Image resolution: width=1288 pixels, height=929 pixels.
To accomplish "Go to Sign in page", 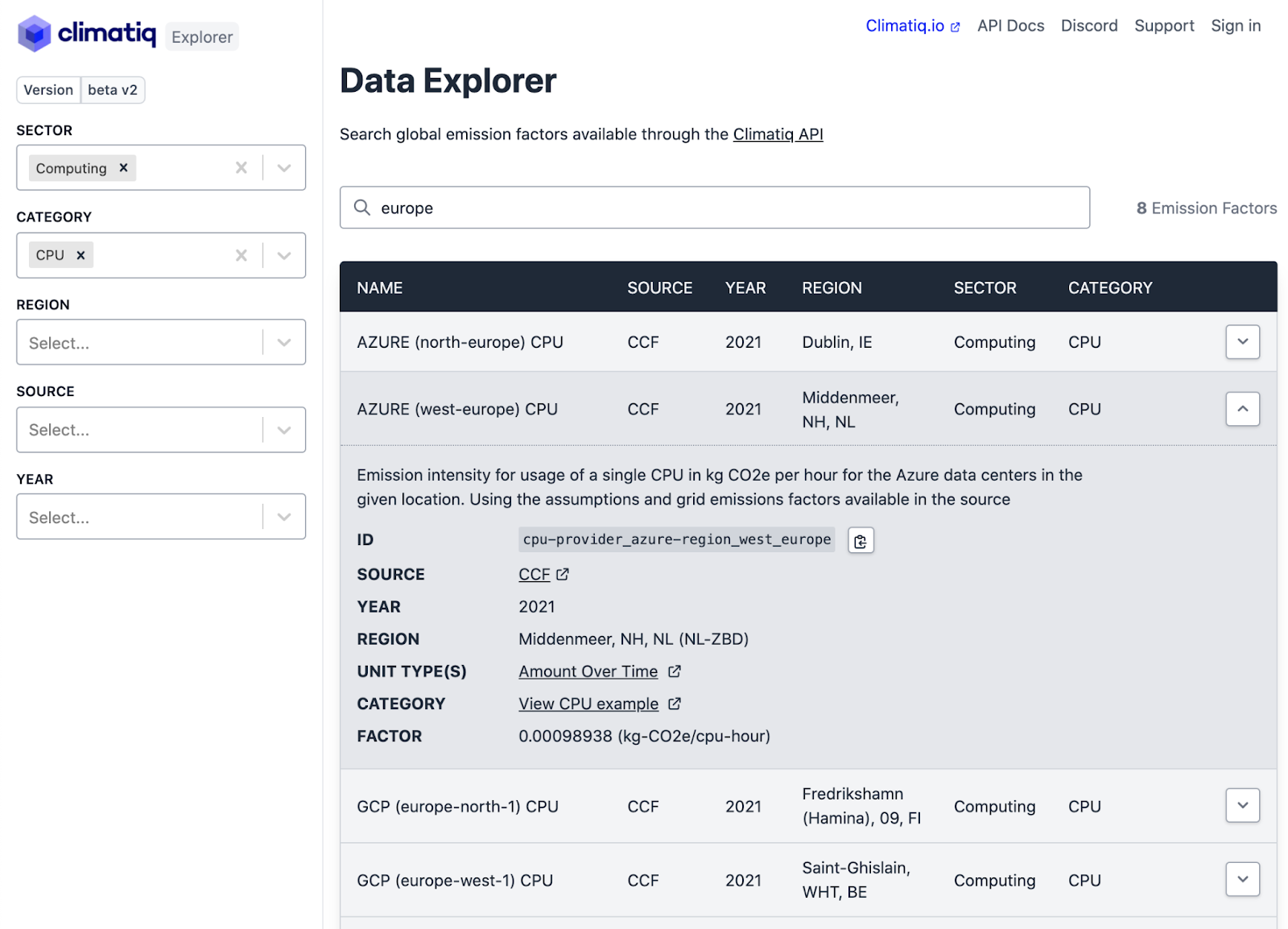I will (1235, 26).
